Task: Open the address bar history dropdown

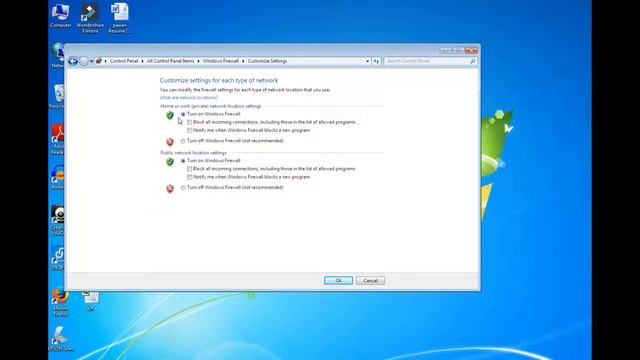Action: [x=367, y=61]
